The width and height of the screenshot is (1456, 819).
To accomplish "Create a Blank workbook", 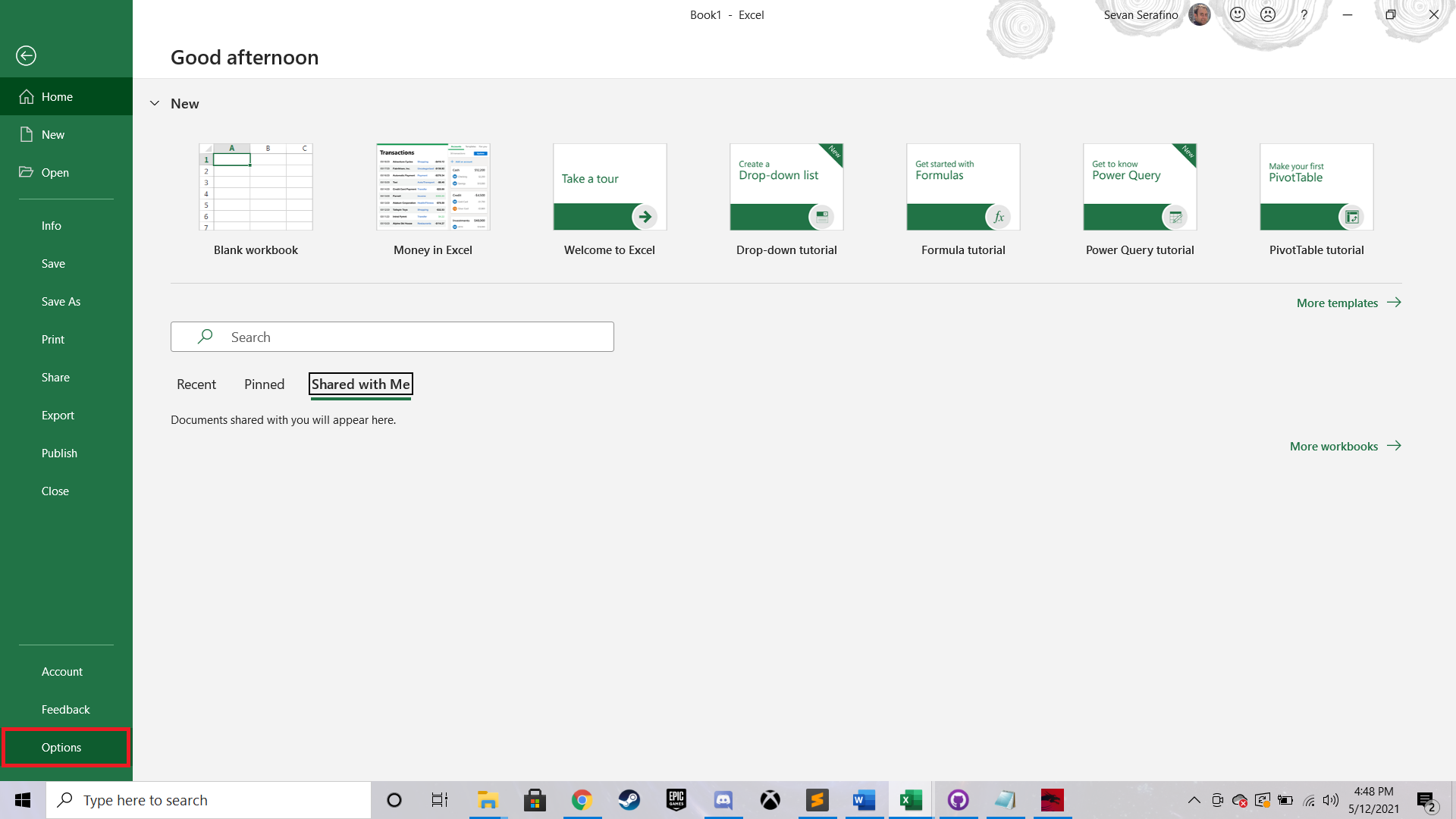I will click(x=256, y=200).
